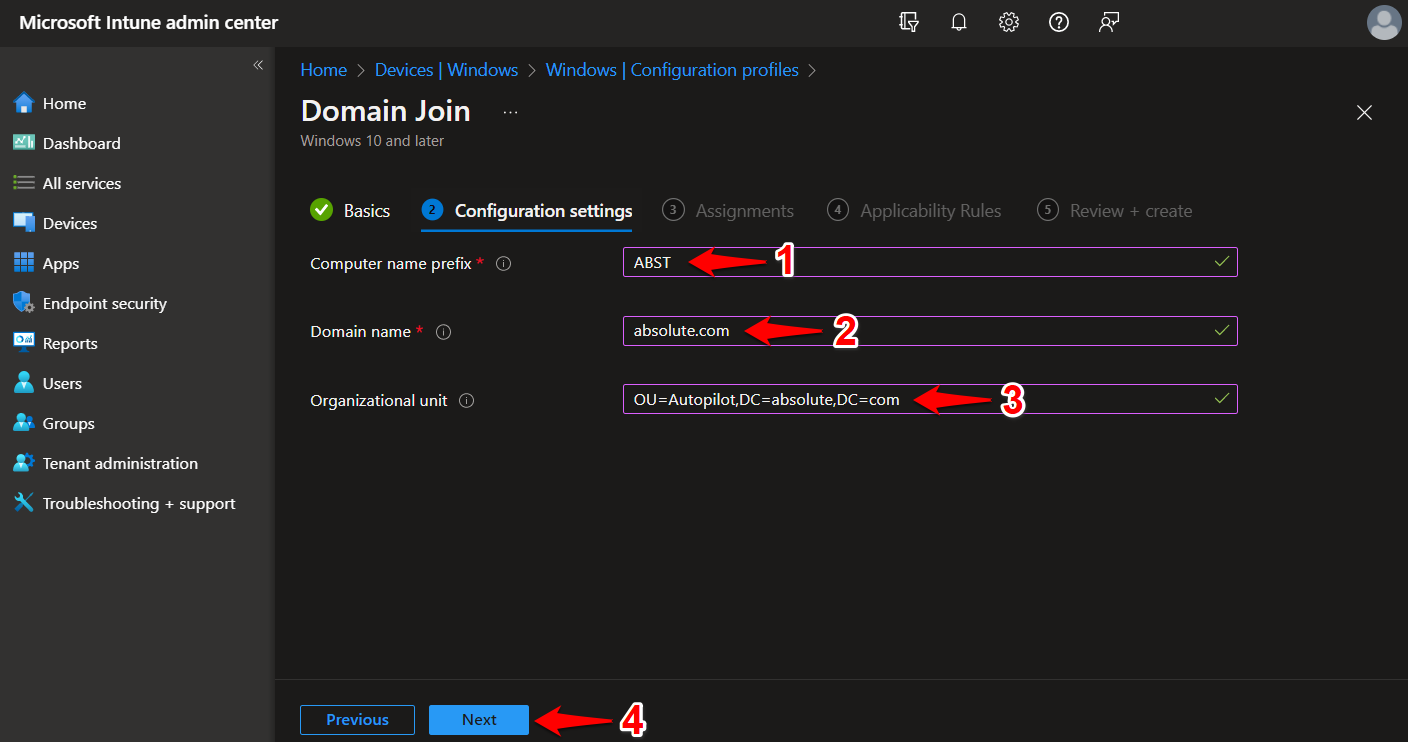
Task: Show info tooltip for Organizational unit
Action: 466,399
